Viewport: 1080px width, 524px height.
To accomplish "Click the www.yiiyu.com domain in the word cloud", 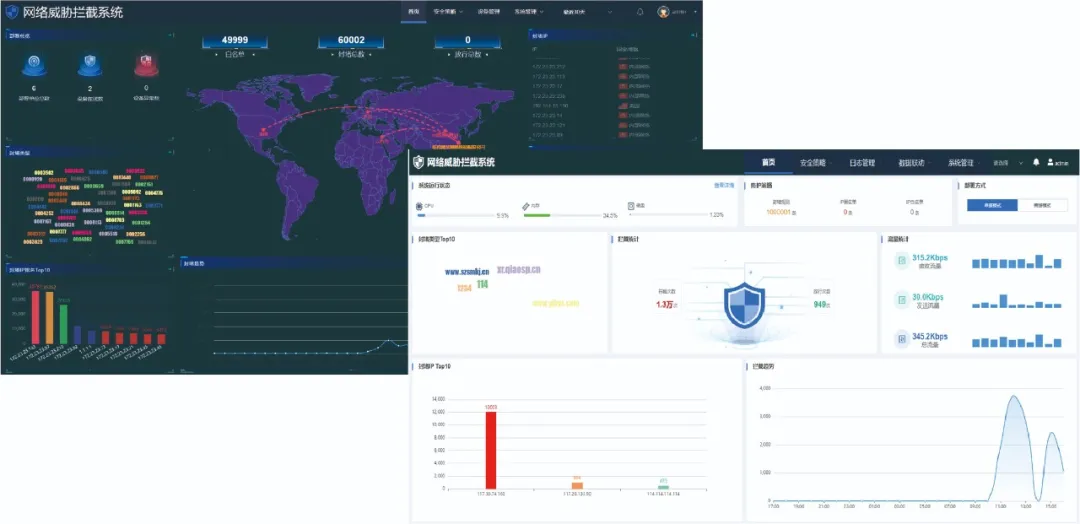I will [x=557, y=302].
